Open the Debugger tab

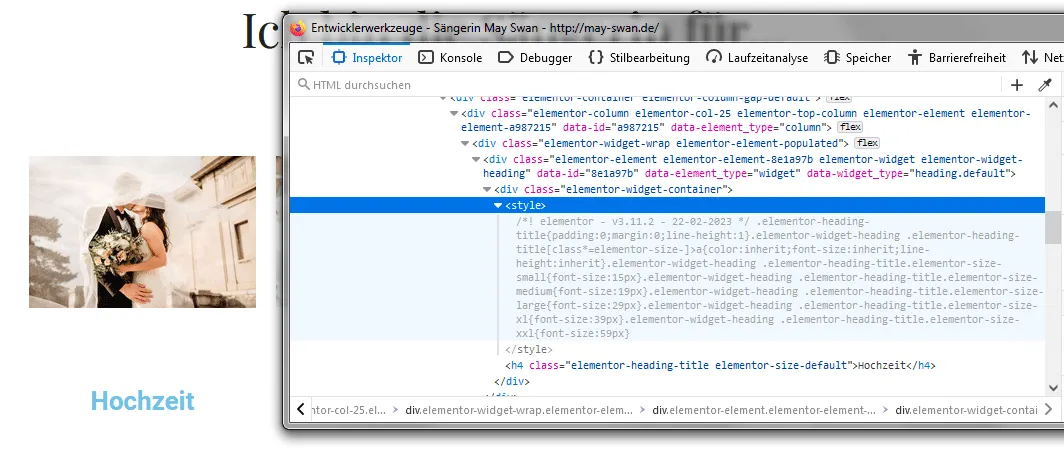pyautogui.click(x=535, y=58)
